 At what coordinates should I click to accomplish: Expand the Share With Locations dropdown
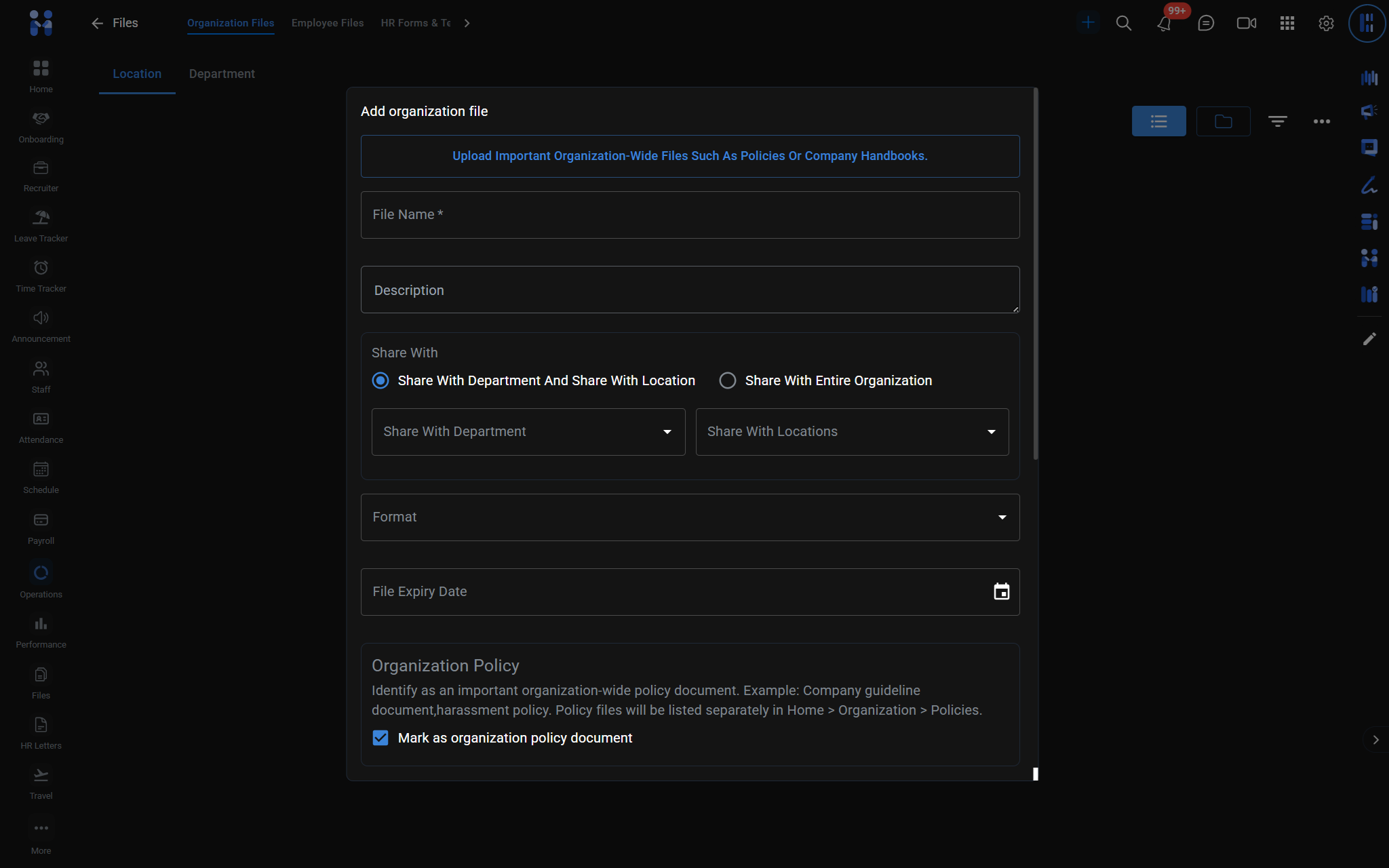852,432
